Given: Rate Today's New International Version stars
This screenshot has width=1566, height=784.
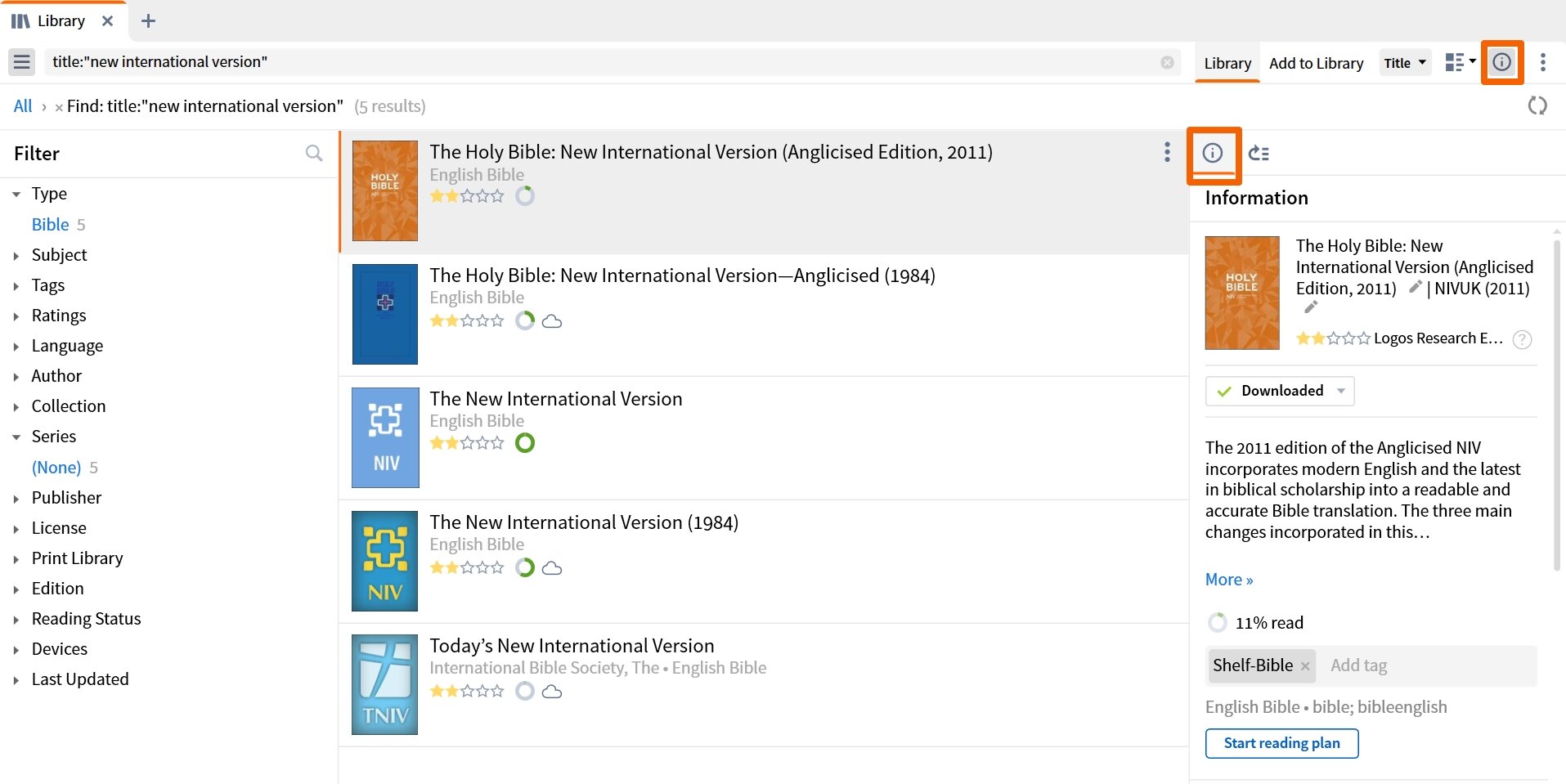Looking at the screenshot, I should click(467, 692).
